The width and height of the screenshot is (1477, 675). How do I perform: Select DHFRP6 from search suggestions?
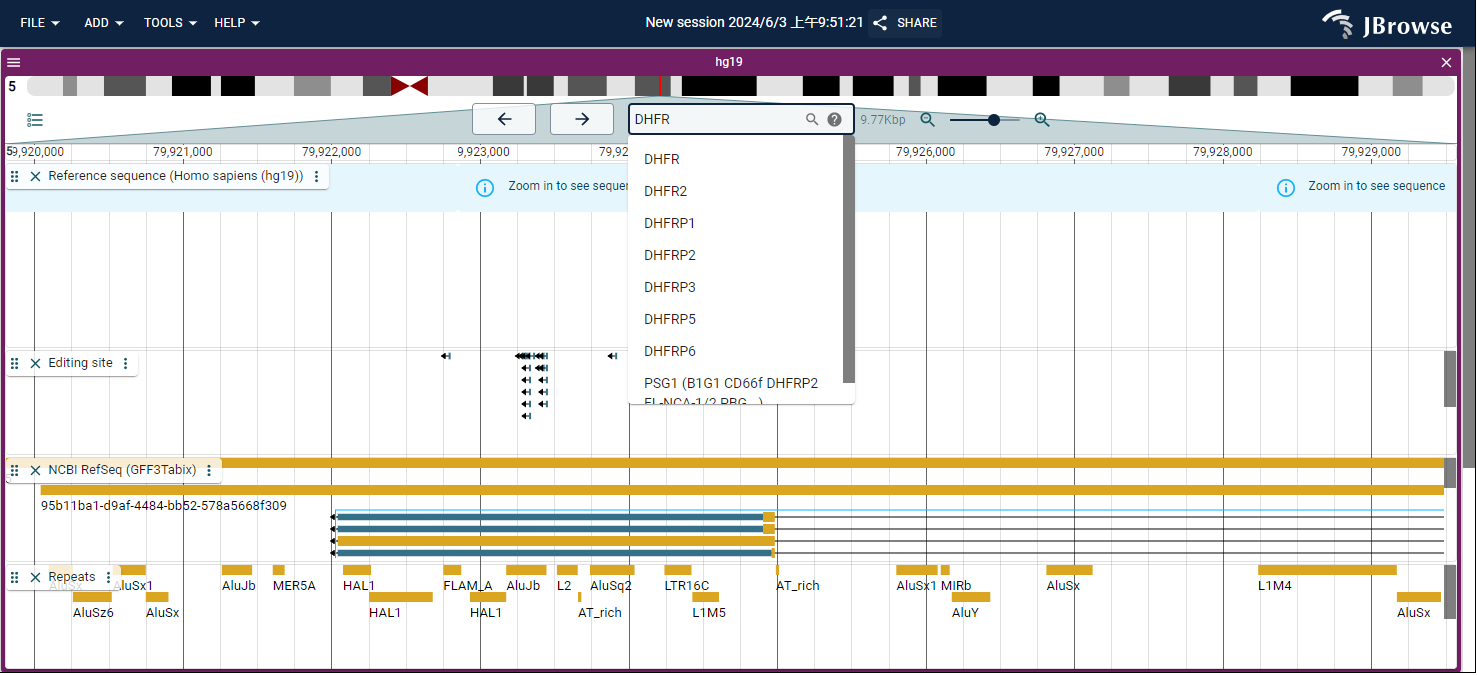click(x=736, y=351)
